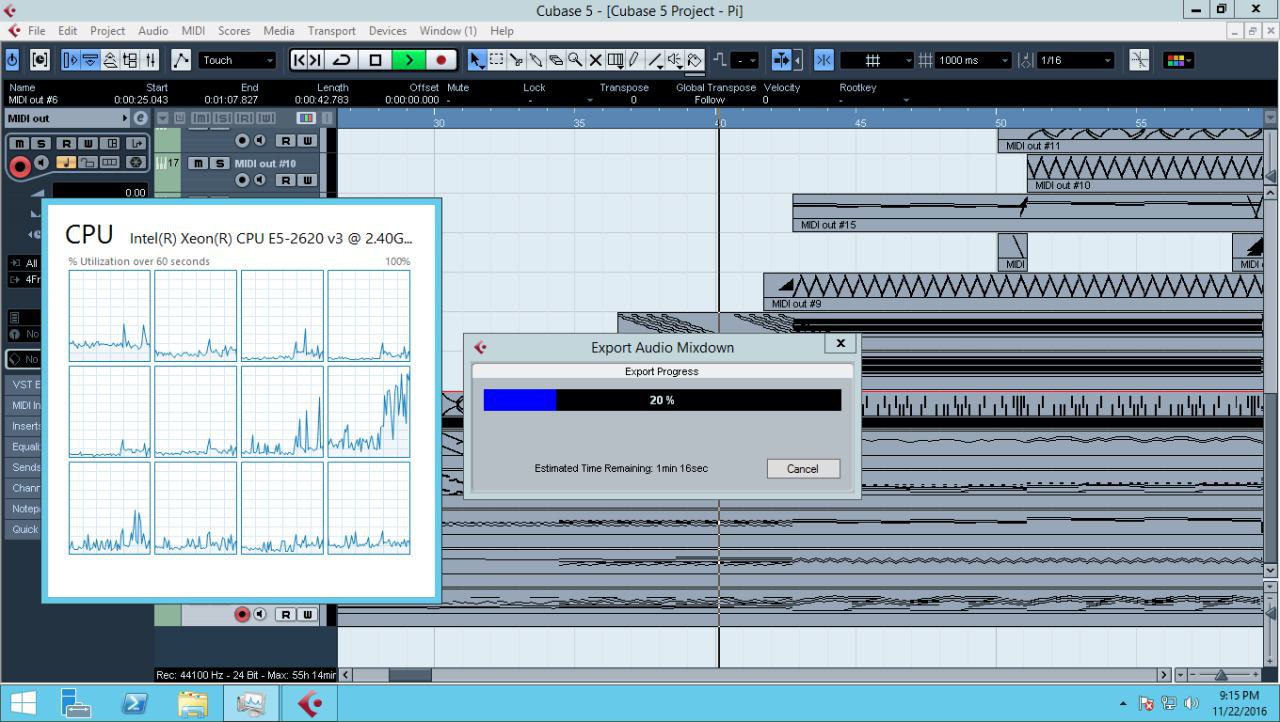1280x722 pixels.
Task: Open the 1/16 quantize dropdown
Action: [x=1075, y=60]
